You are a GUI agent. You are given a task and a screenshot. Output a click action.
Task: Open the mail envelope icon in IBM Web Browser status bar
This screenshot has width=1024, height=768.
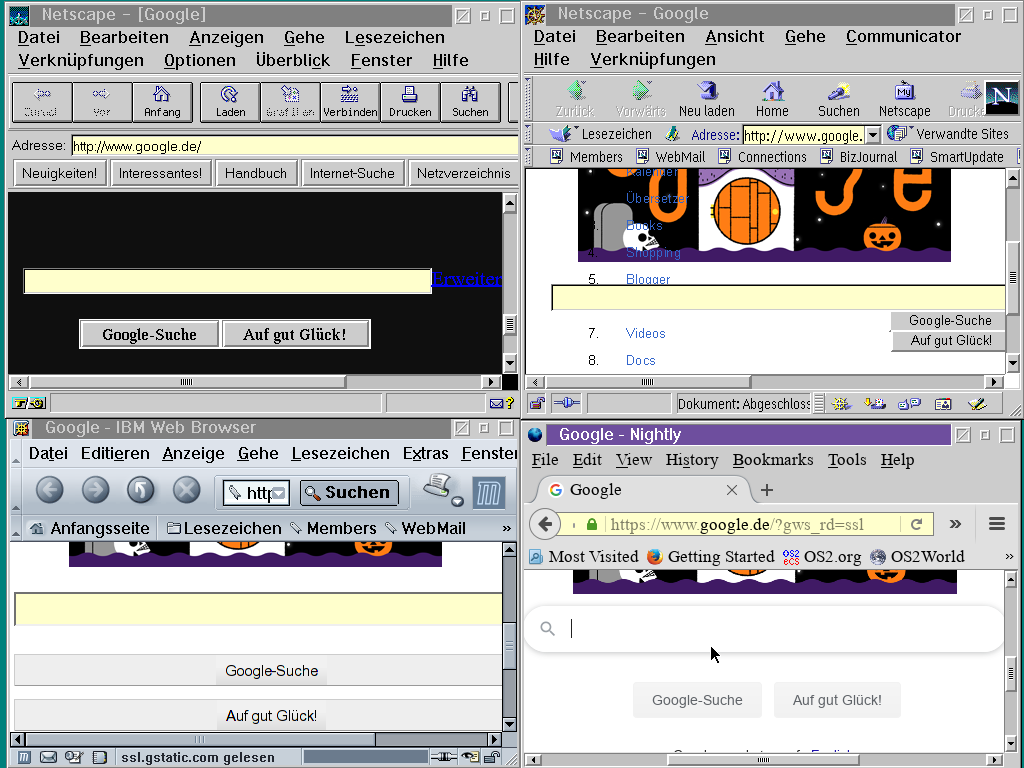click(48, 758)
